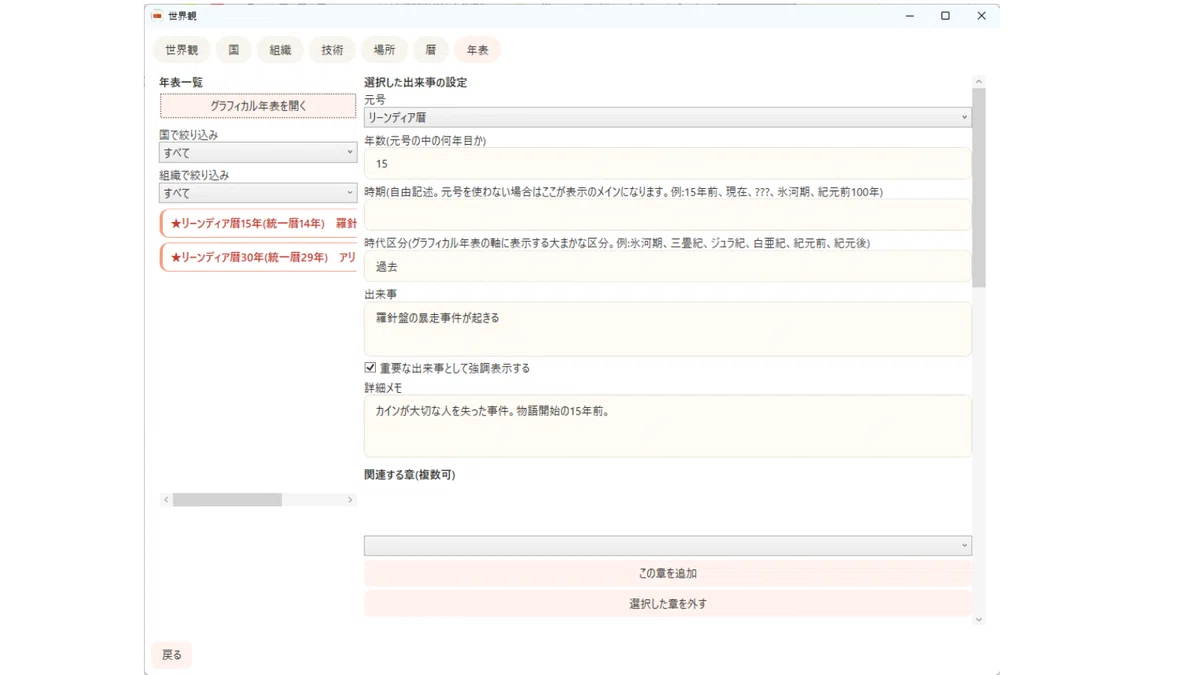Click the この章を追加 button
This screenshot has width=1200, height=675.
(x=668, y=574)
